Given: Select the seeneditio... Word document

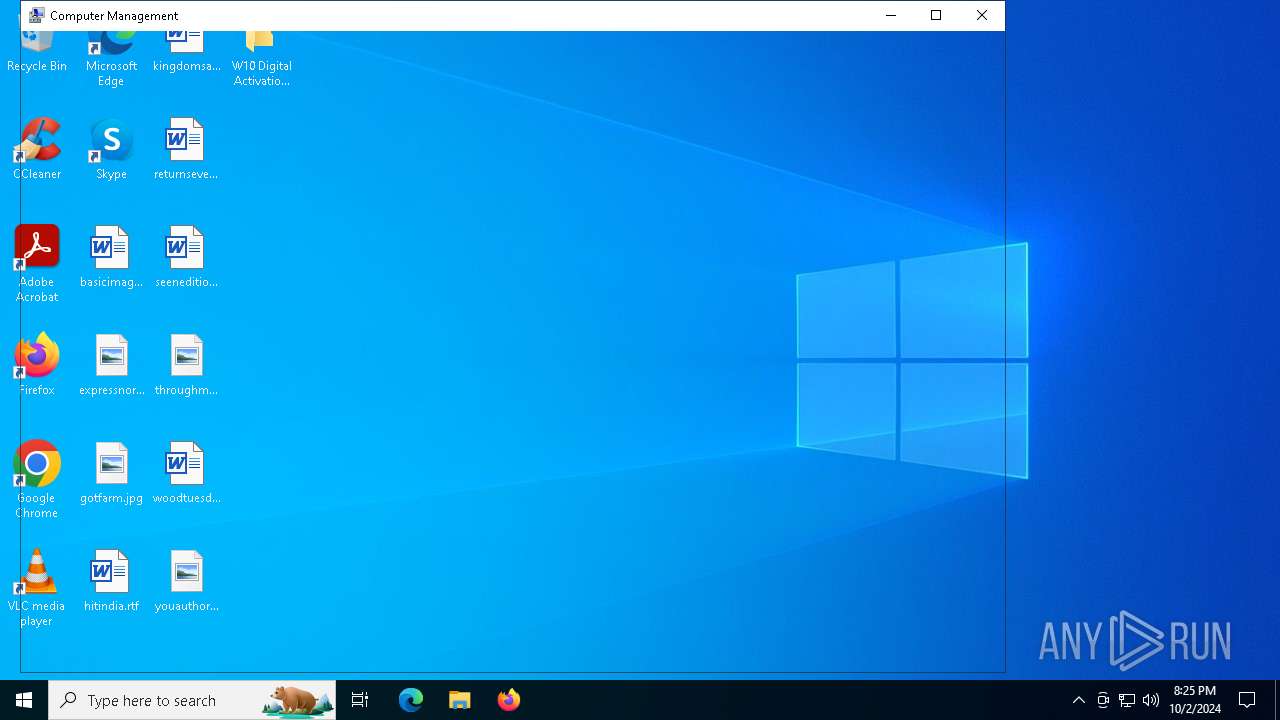Looking at the screenshot, I should tap(186, 257).
